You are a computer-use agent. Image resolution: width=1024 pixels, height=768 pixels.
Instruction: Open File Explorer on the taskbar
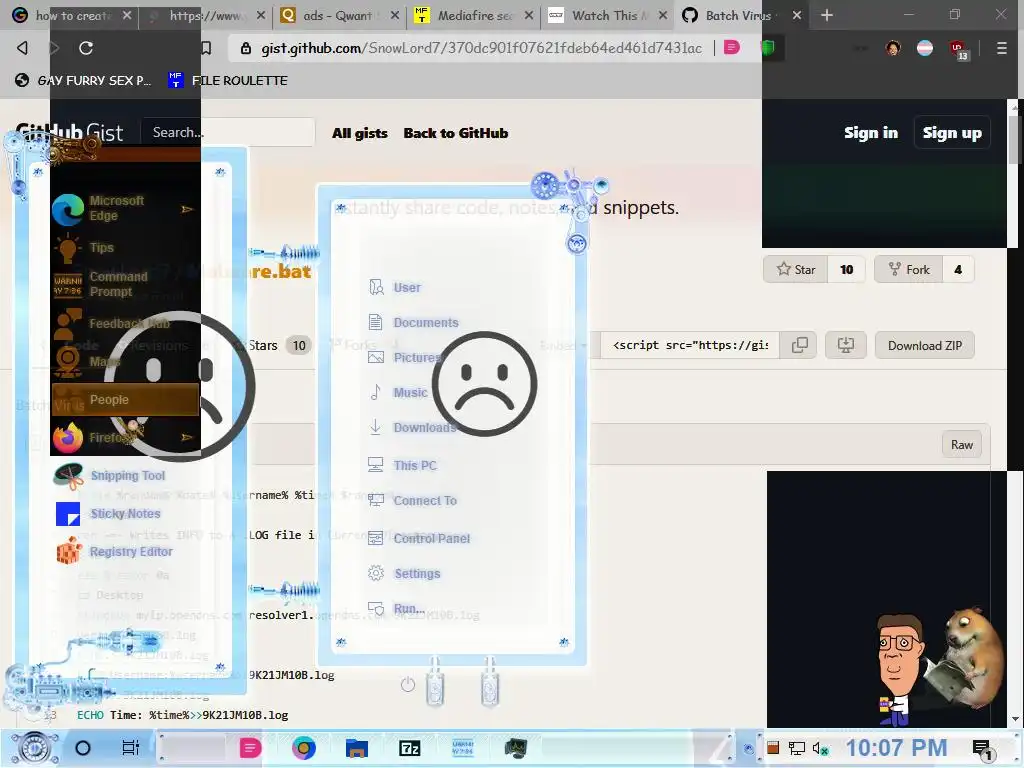click(x=357, y=748)
